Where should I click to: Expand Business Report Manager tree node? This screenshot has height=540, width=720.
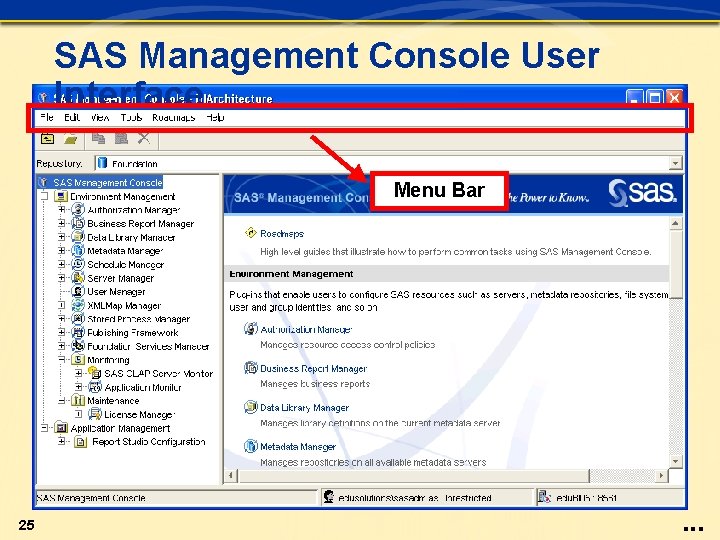[62, 224]
